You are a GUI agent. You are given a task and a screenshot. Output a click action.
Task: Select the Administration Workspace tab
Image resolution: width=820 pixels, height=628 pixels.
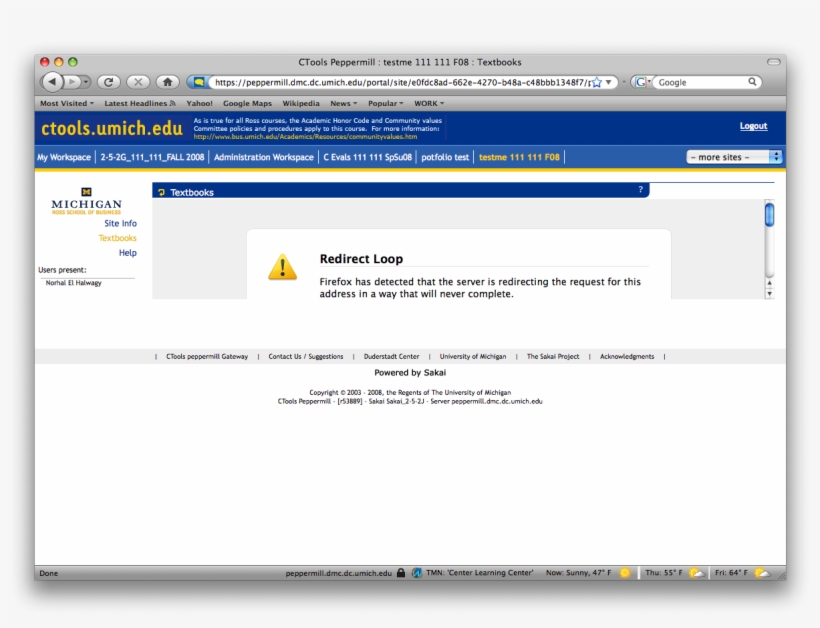point(263,157)
